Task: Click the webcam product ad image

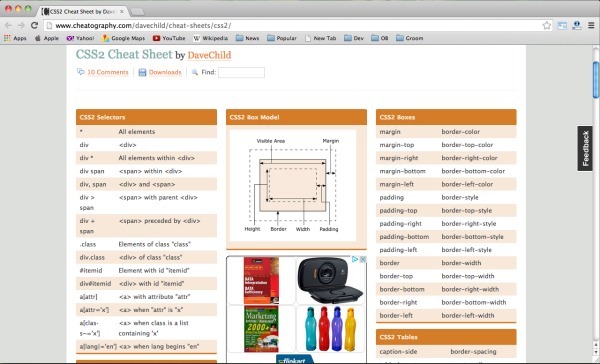Action: pos(330,280)
